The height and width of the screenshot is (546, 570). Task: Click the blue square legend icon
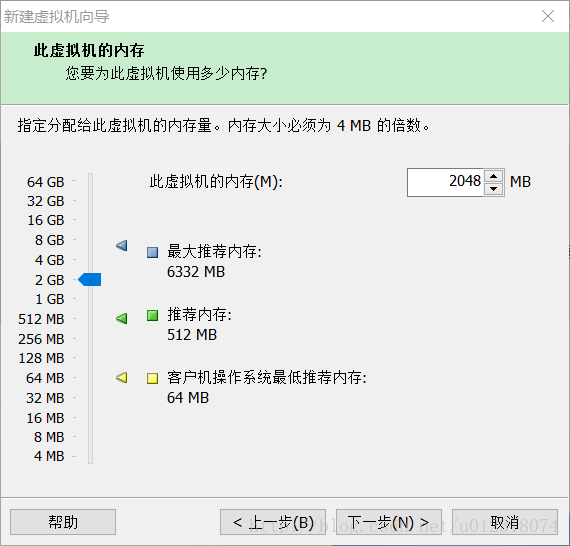152,252
